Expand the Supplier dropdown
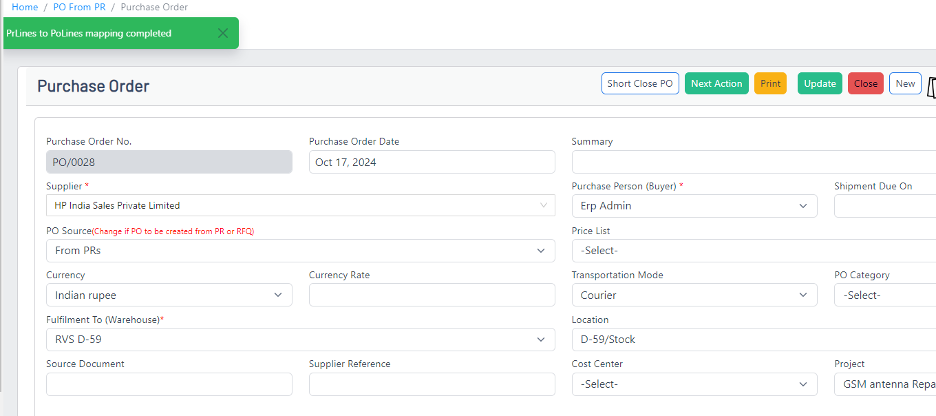Viewport: 936px width, 416px height. click(x=300, y=206)
